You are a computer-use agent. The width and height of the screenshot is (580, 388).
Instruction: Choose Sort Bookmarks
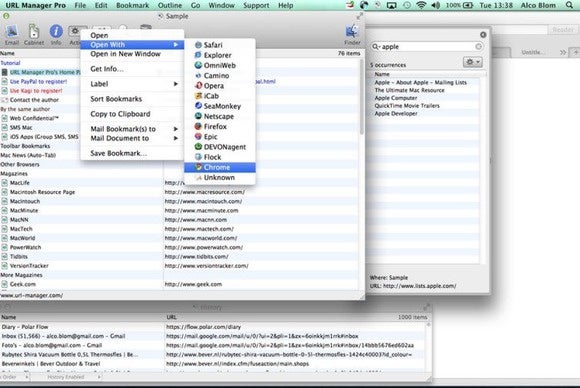[132, 99]
